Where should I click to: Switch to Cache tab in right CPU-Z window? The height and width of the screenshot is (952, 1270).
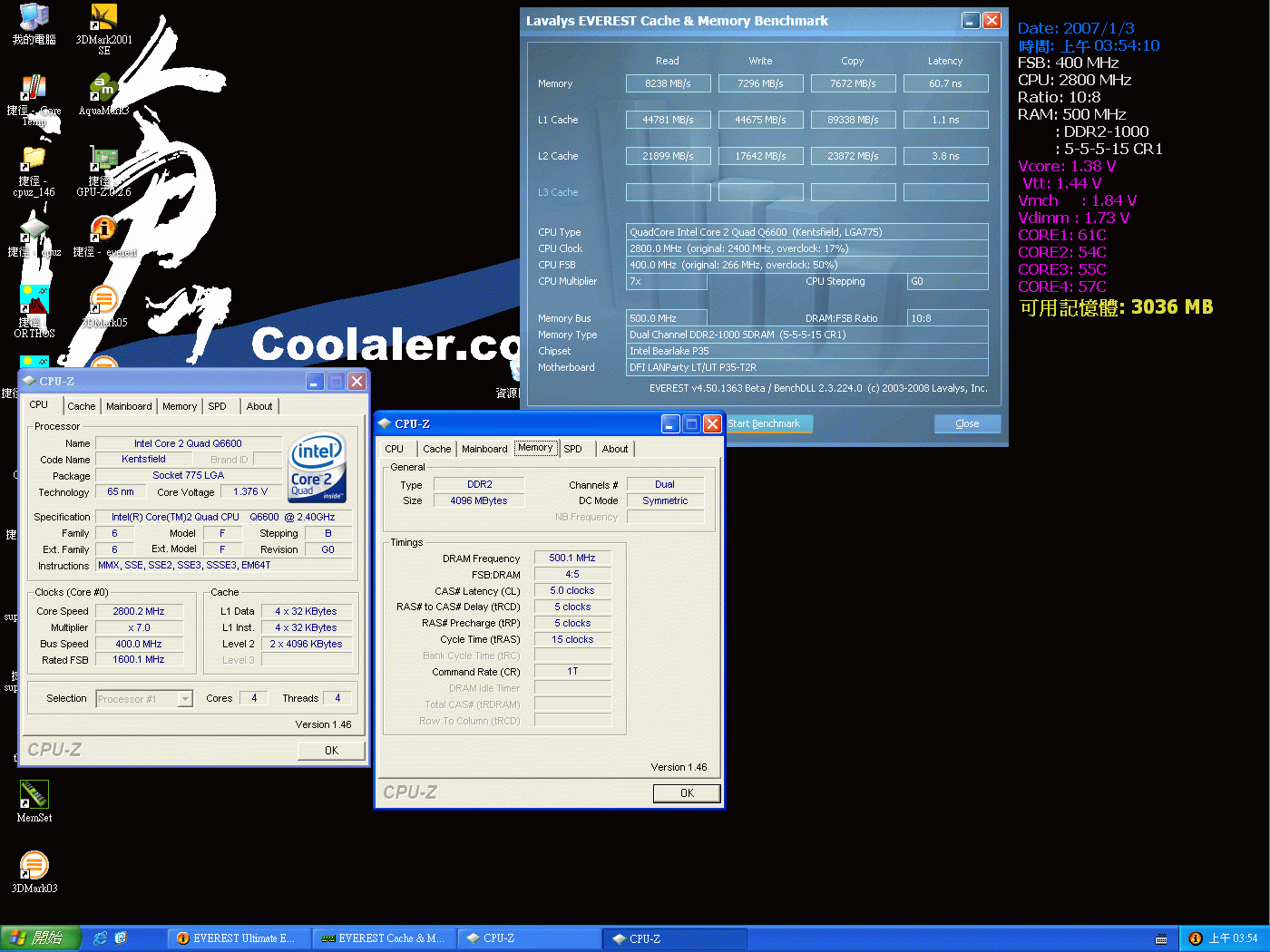437,449
